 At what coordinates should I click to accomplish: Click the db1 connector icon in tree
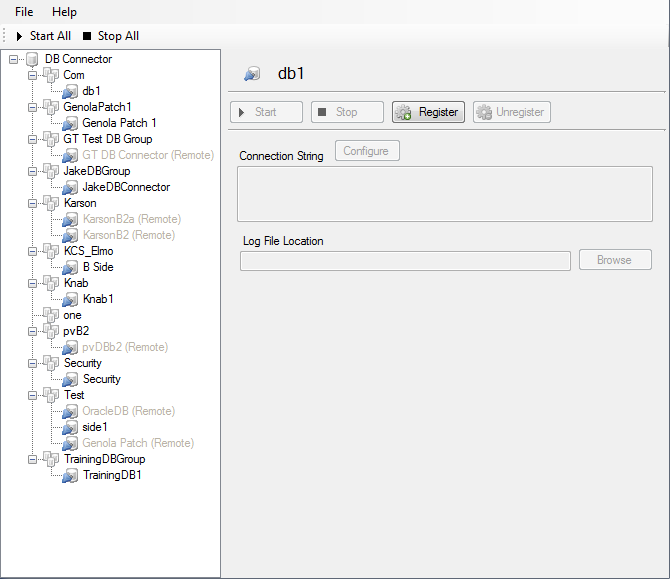click(x=71, y=91)
